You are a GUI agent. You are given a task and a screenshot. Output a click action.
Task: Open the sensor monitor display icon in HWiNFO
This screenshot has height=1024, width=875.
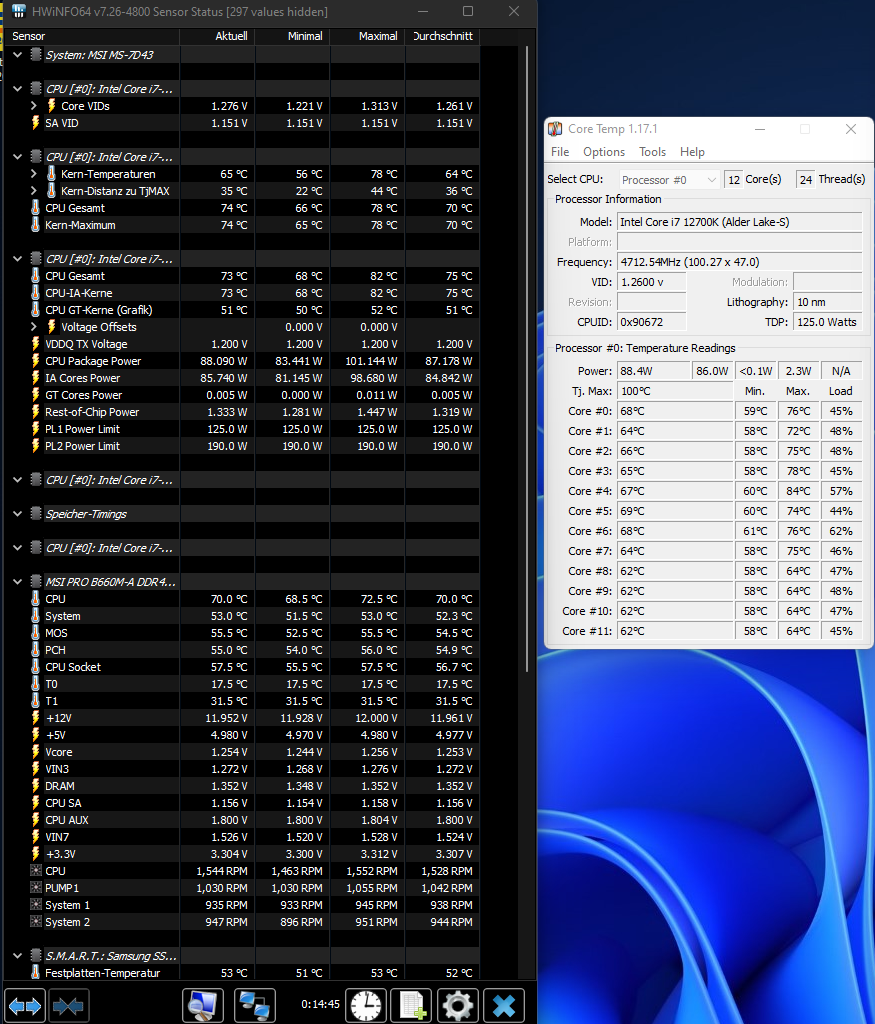tap(202, 1005)
